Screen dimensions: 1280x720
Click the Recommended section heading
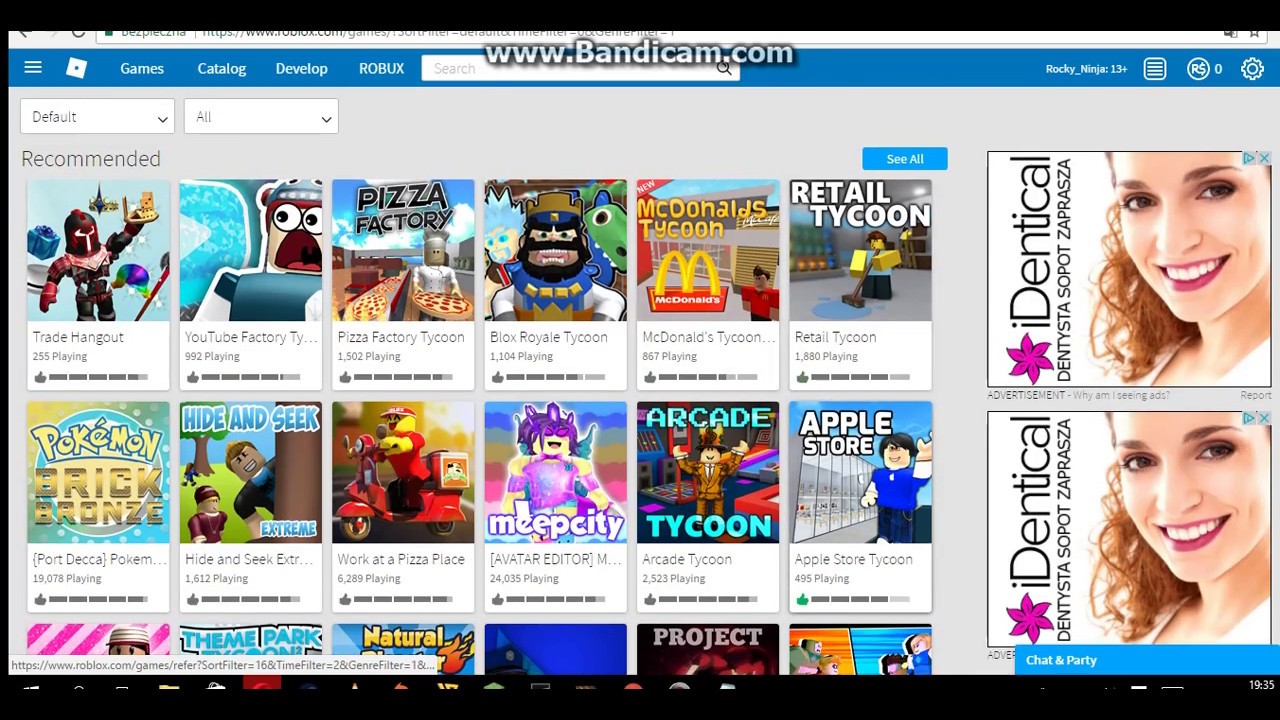click(91, 159)
